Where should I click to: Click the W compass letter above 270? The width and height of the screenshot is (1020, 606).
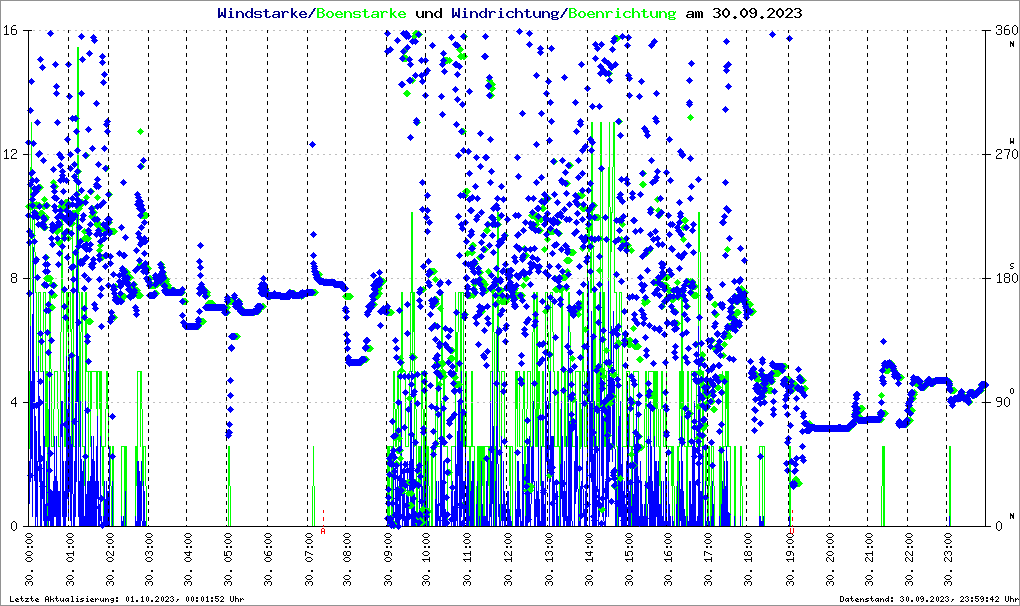[1012, 140]
